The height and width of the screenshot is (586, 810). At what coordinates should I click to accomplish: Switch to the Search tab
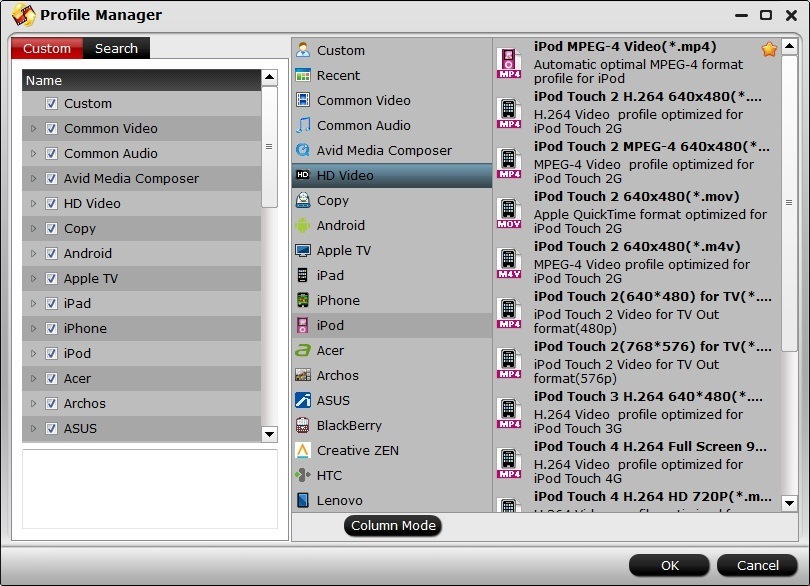click(116, 47)
